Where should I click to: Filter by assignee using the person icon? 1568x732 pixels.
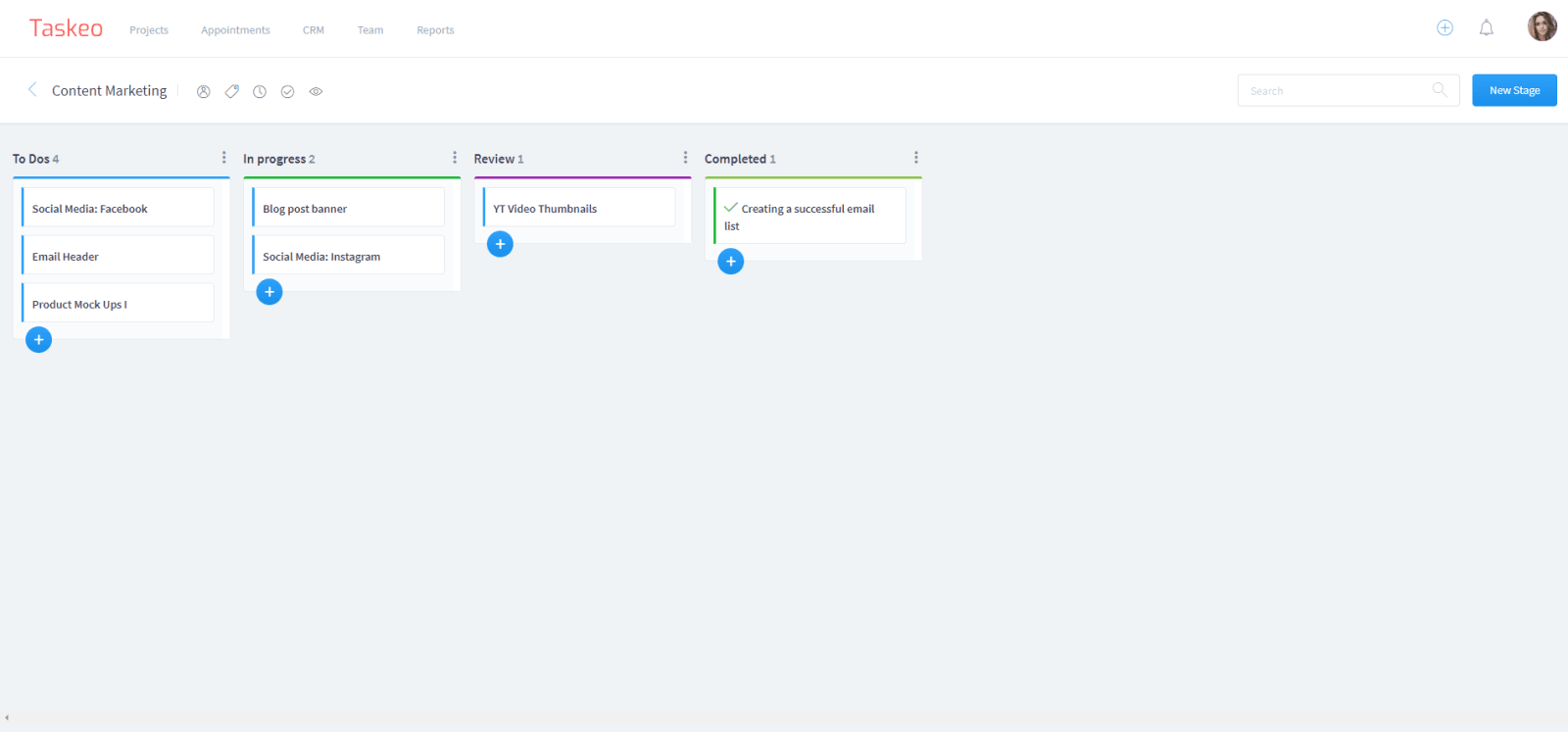click(x=204, y=91)
